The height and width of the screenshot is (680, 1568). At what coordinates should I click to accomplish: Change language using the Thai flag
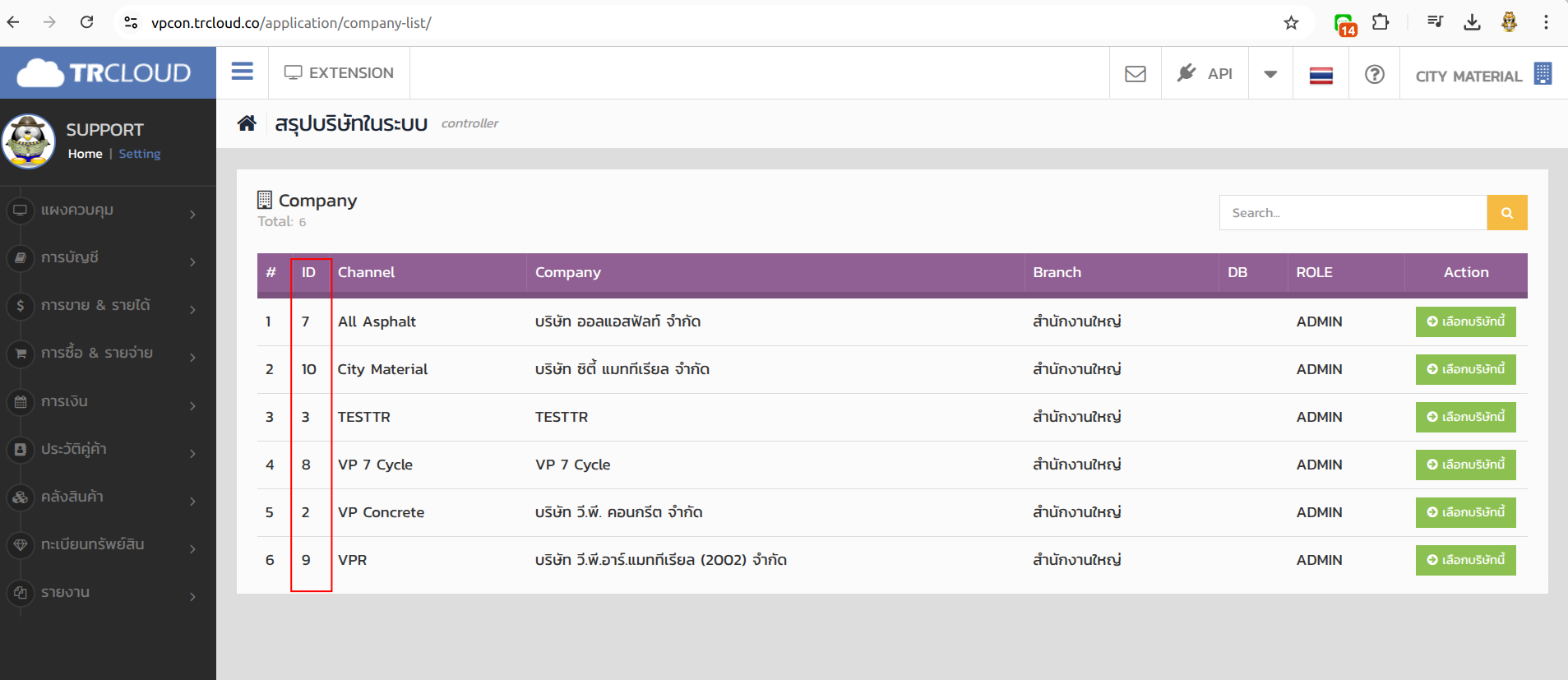point(1321,76)
